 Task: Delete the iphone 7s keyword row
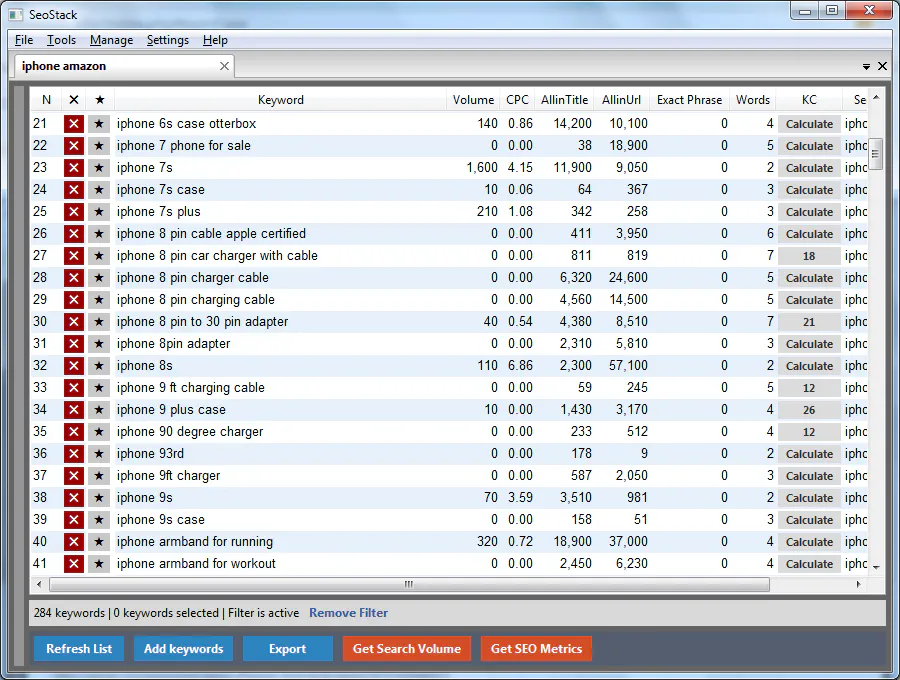click(73, 168)
